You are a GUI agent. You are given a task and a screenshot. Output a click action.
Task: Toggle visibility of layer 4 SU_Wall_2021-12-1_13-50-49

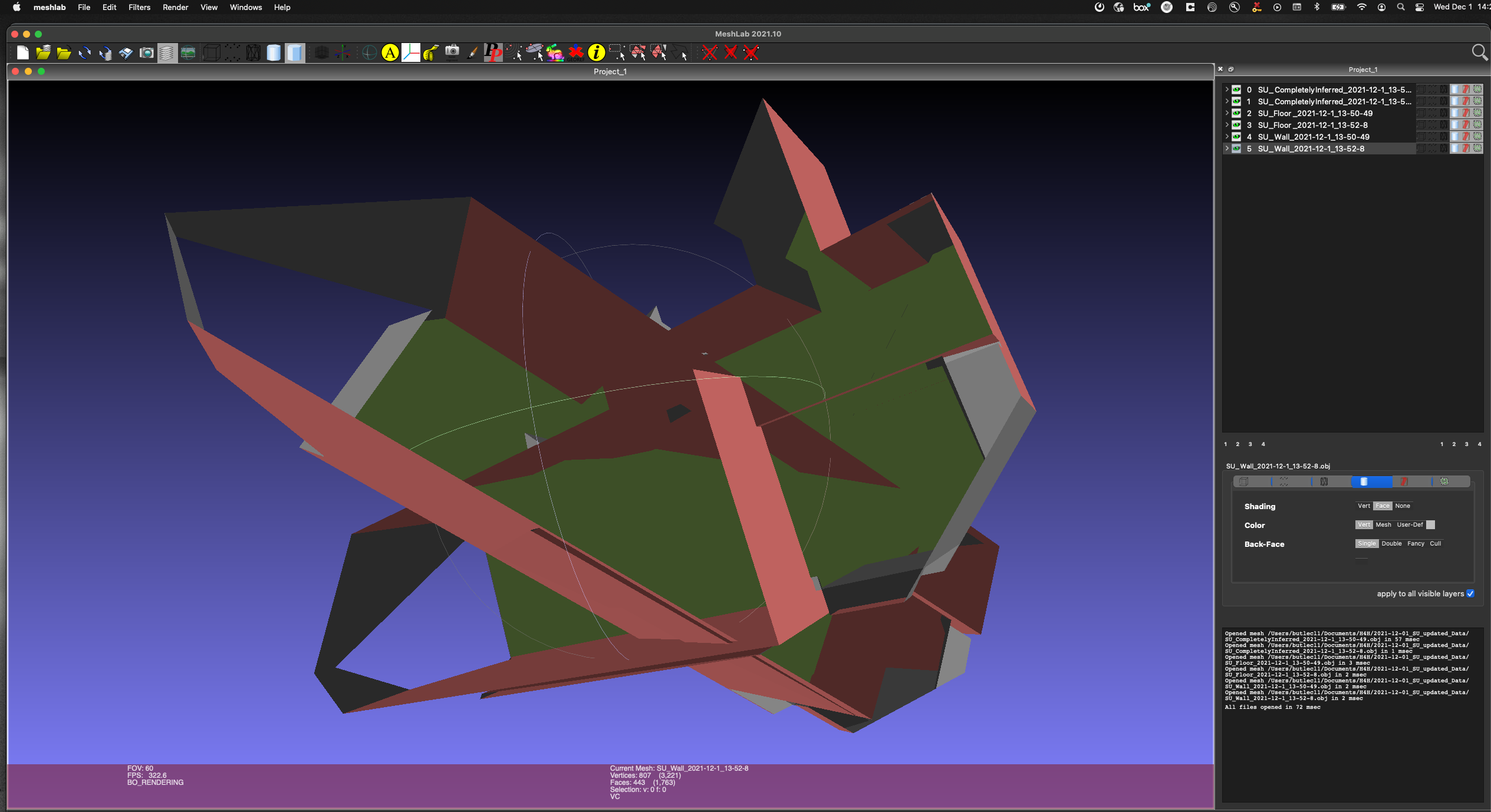[1236, 137]
